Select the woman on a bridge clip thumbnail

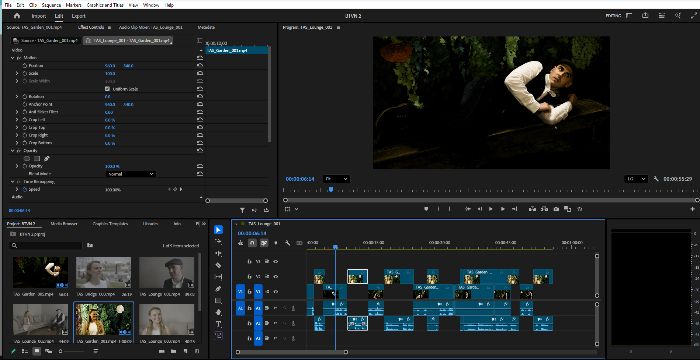104,272
